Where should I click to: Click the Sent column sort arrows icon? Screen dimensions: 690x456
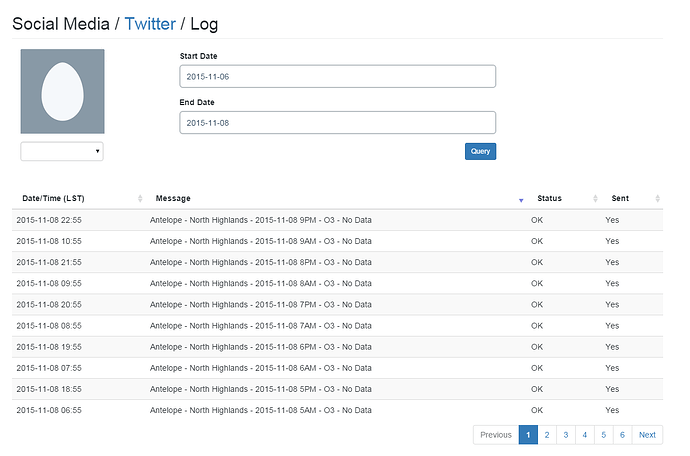pyautogui.click(x=657, y=199)
